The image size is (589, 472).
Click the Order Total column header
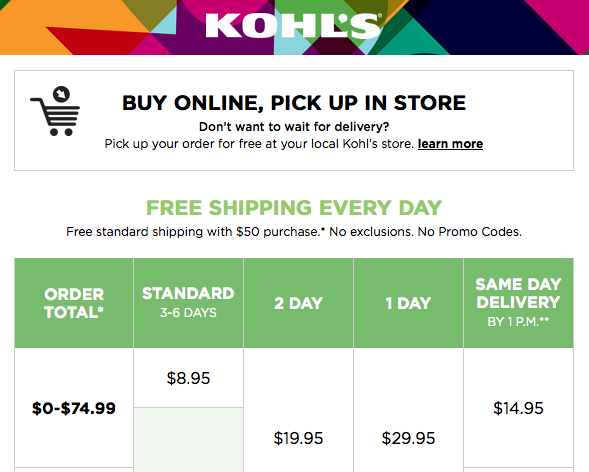tap(74, 303)
